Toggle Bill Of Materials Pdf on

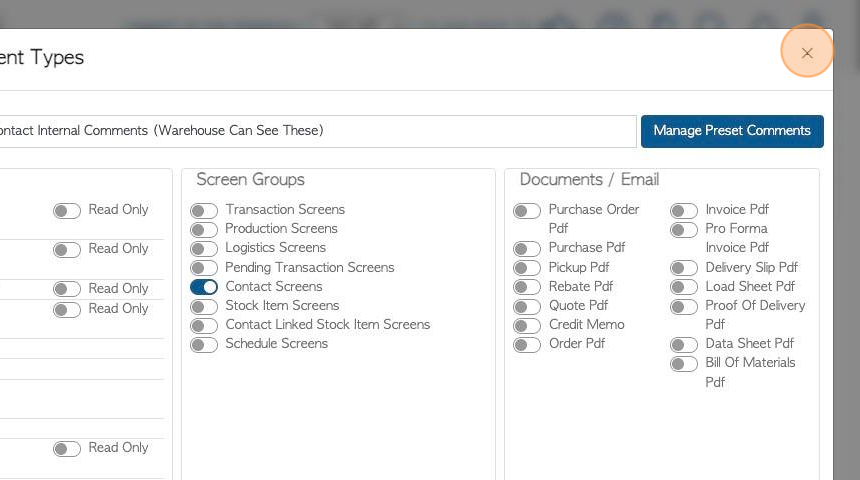pos(684,364)
